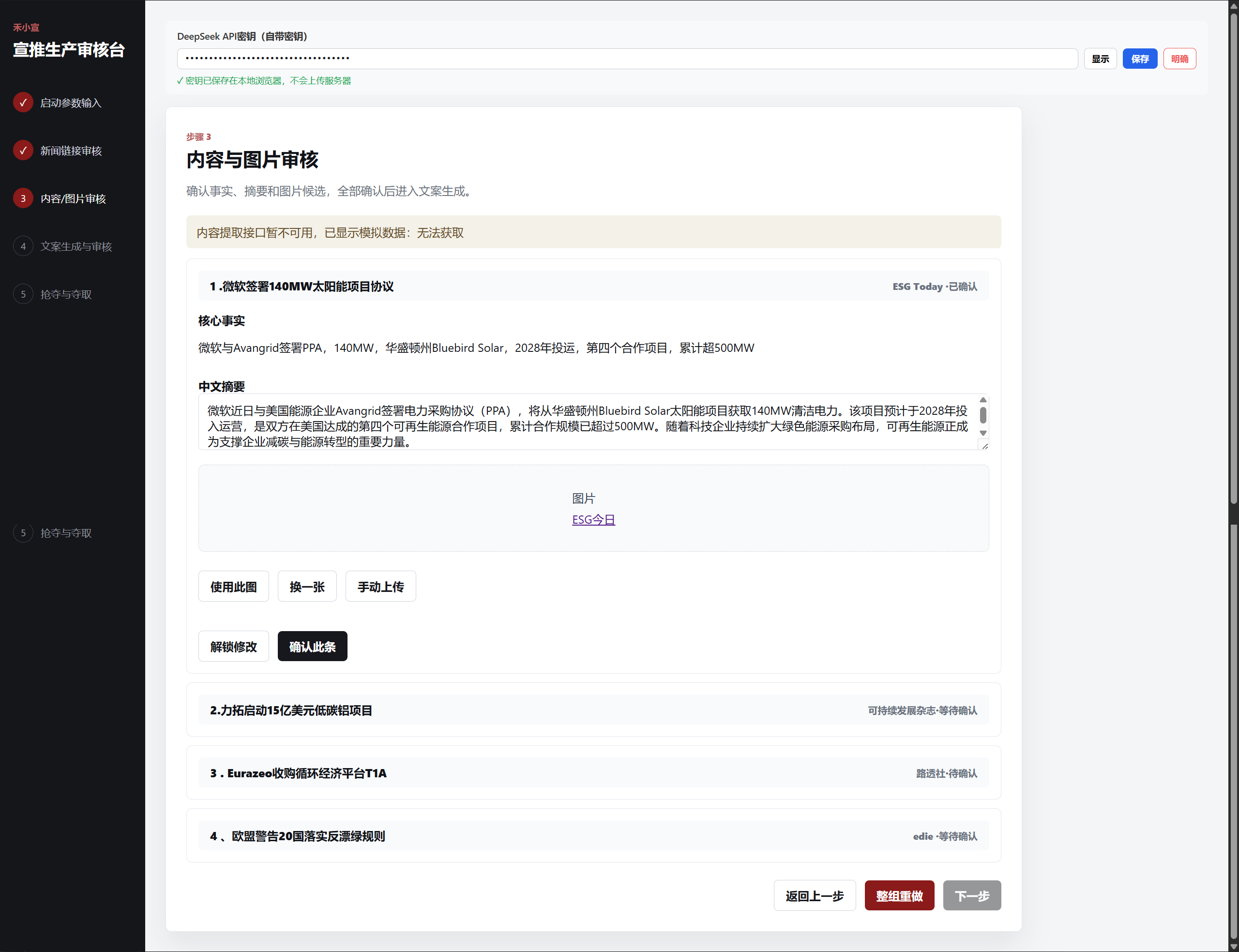Expand item 3 Eurazeo收购循环经济平台T1A

pyautogui.click(x=593, y=773)
